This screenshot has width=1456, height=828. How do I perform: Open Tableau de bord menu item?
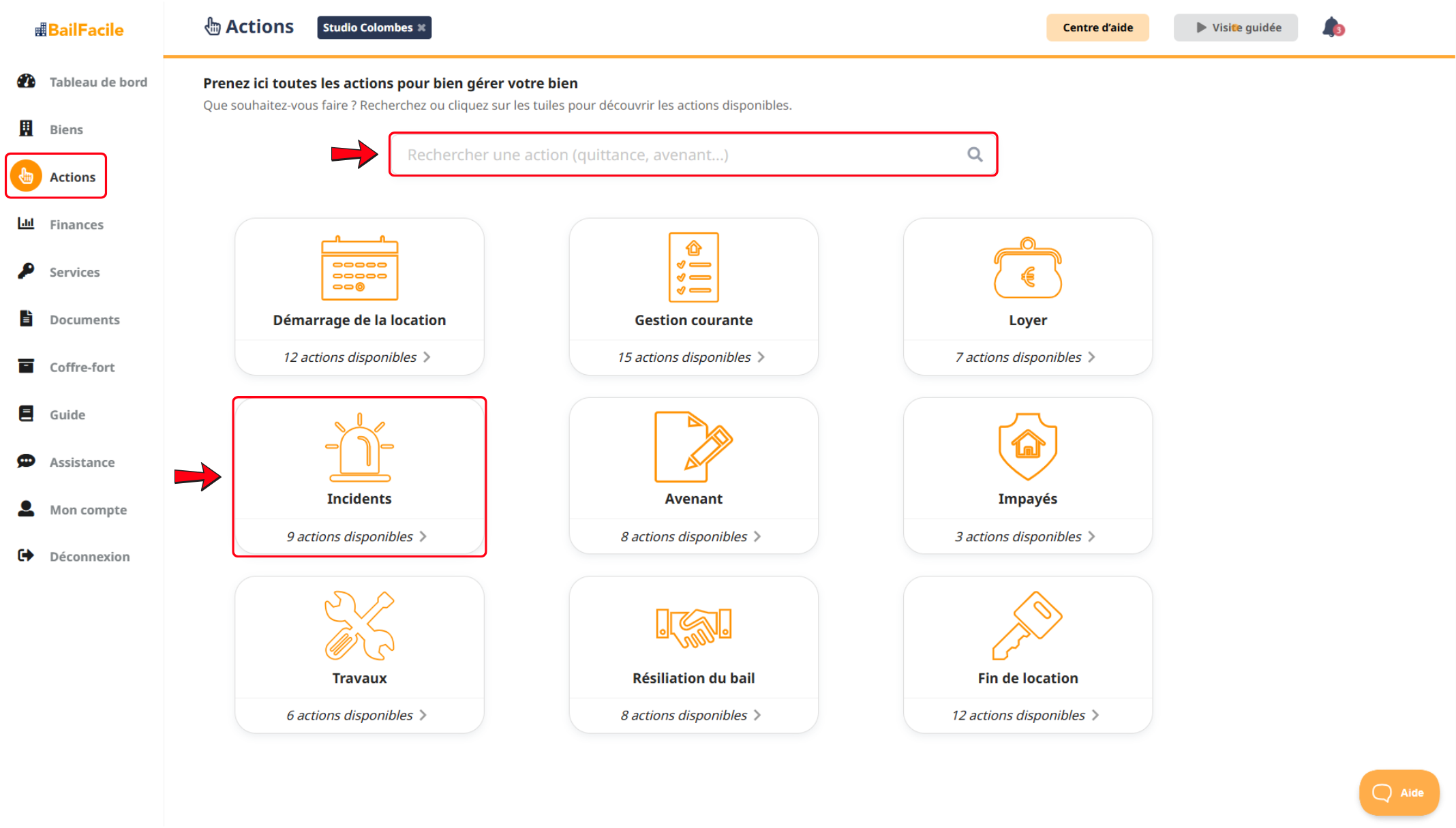[97, 82]
